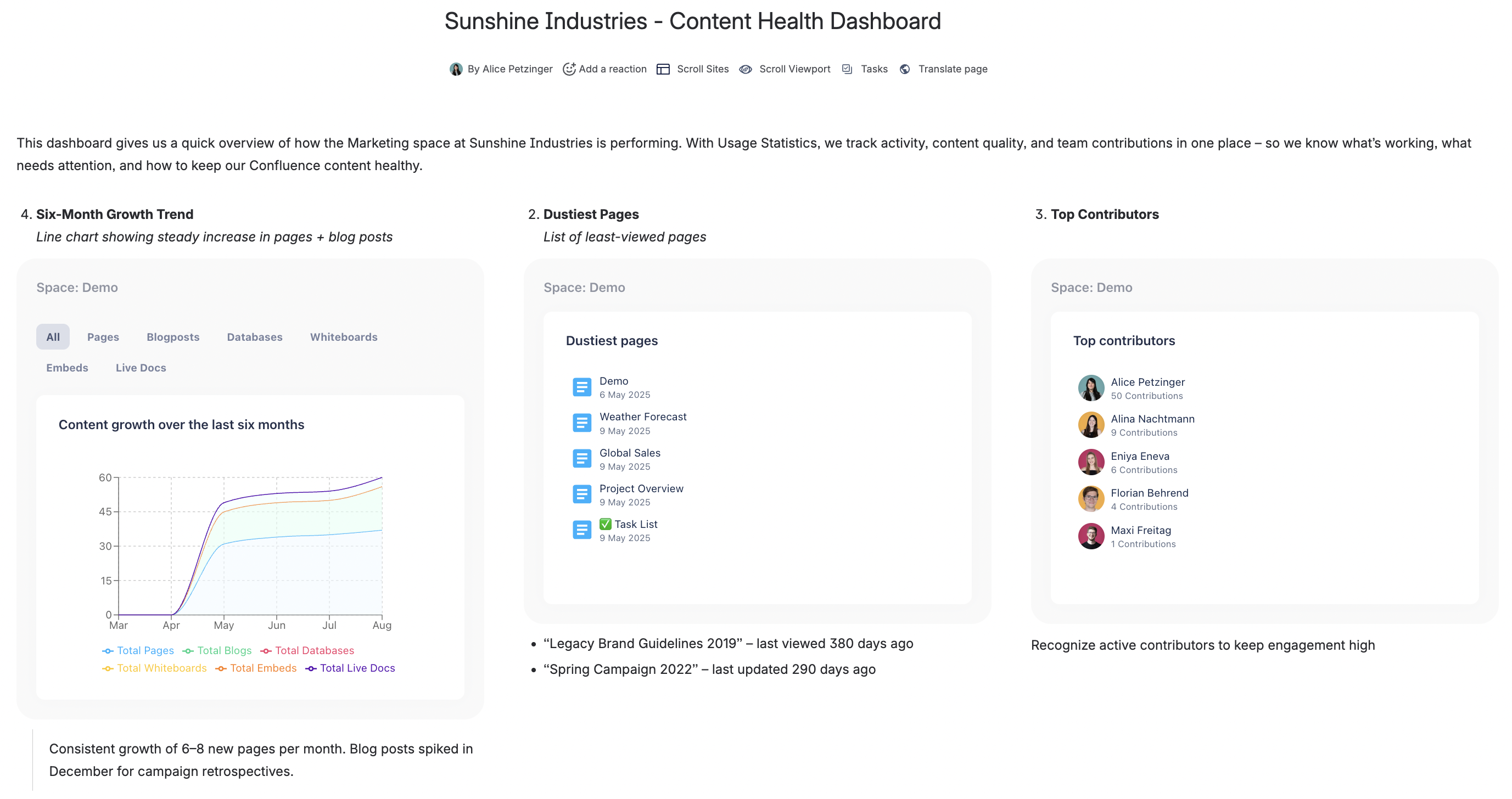
Task: Switch to the Blogposts filter tab
Action: point(173,337)
